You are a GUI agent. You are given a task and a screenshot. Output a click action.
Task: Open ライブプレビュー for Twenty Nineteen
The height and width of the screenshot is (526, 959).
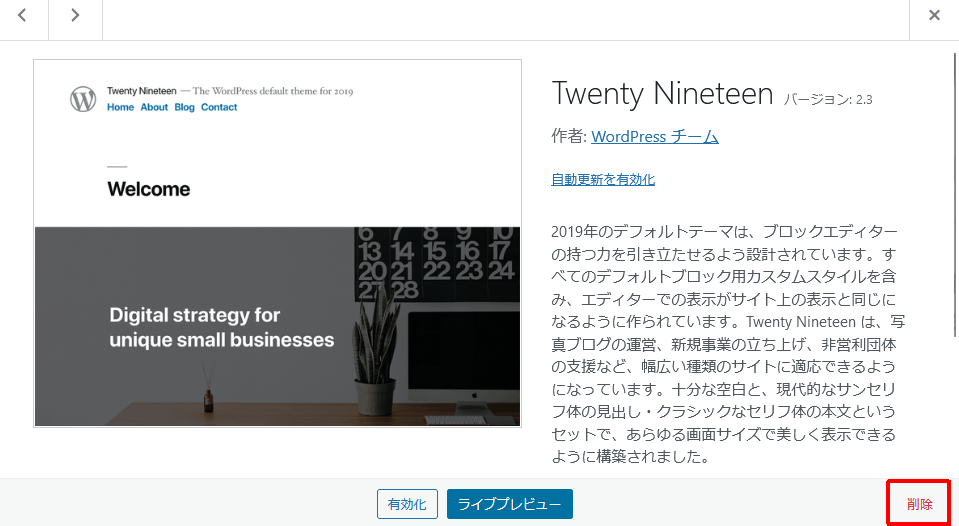point(509,504)
